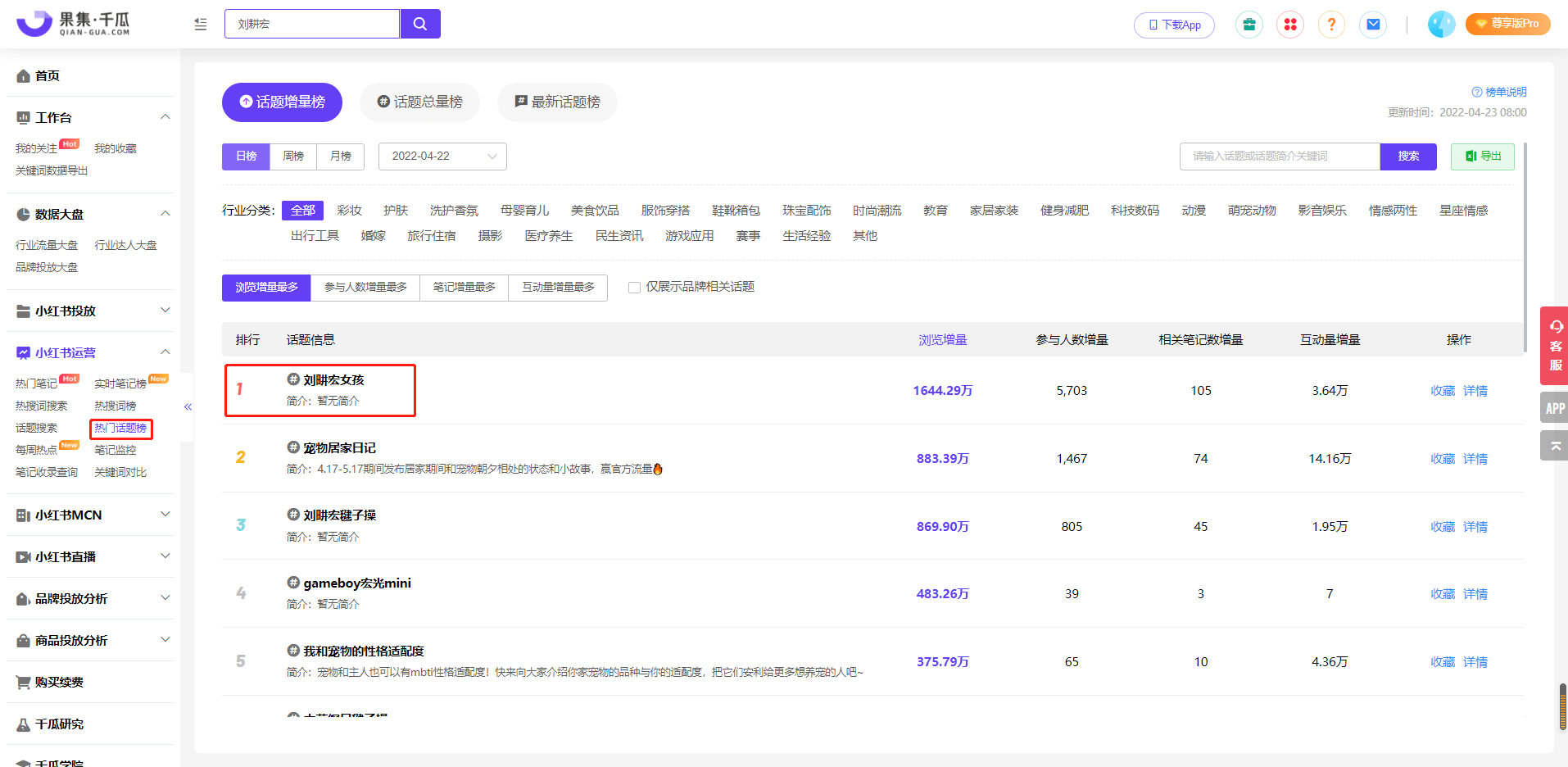Click the 果集·千瓜 logo

pos(74,24)
